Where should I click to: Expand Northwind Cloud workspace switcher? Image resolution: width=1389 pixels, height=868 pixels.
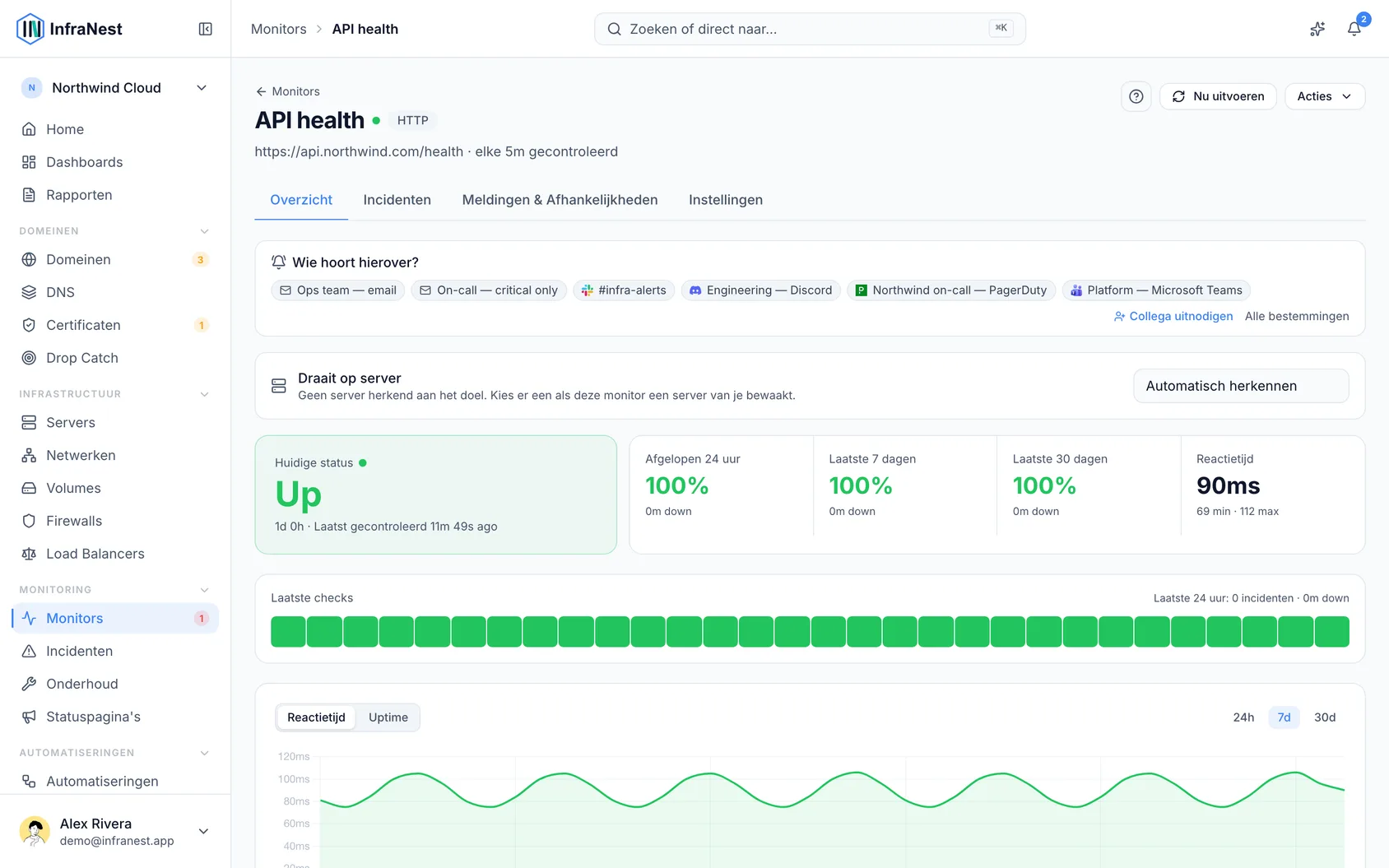pos(115,88)
